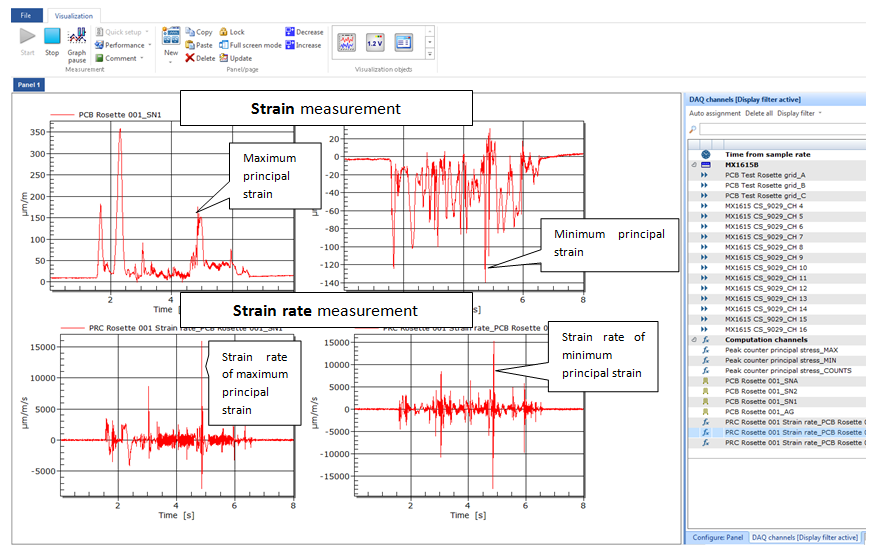The image size is (872, 556).
Task: Click fx icon of Peak counter principal stress_MAX
Action: click(706, 350)
